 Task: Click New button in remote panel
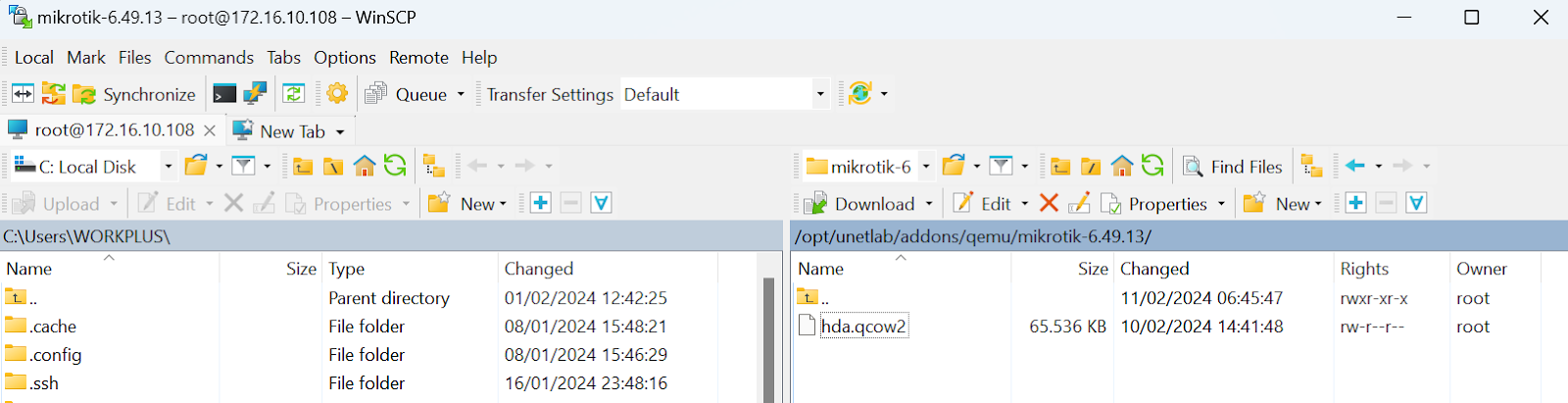pos(1284,203)
